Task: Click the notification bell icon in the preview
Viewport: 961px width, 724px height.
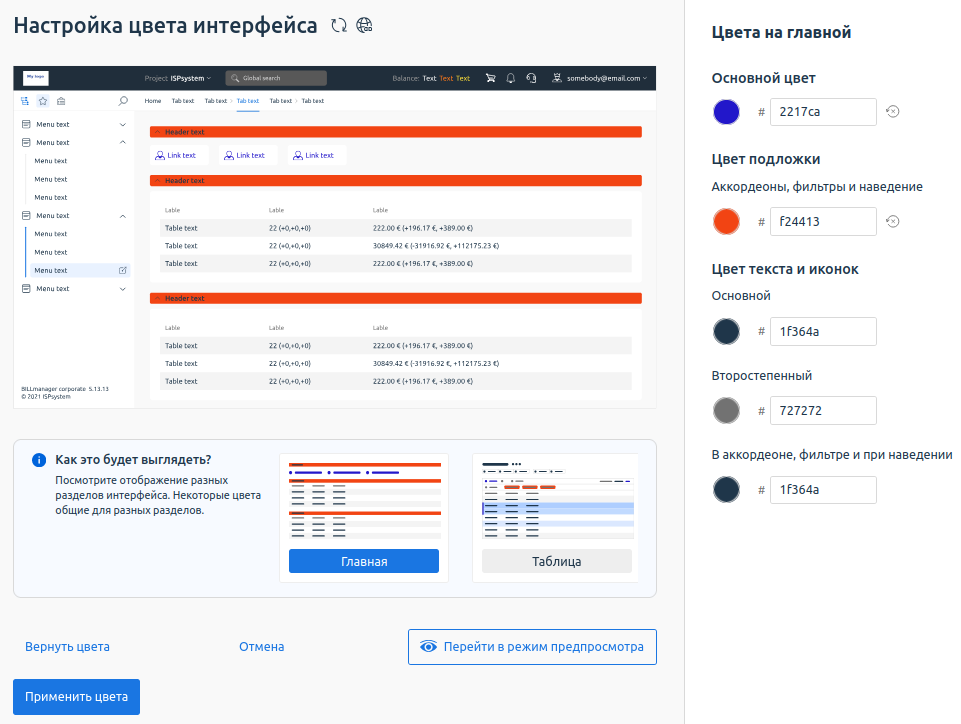Action: point(511,78)
